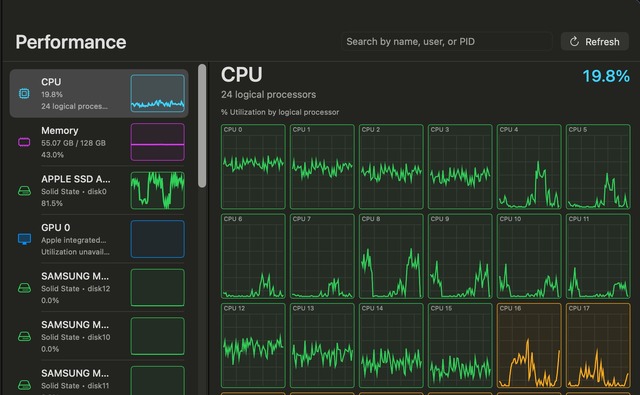This screenshot has height=395, width=640.
Task: Click the SAMSUNG disk11 drive icon
Action: (x=24, y=385)
